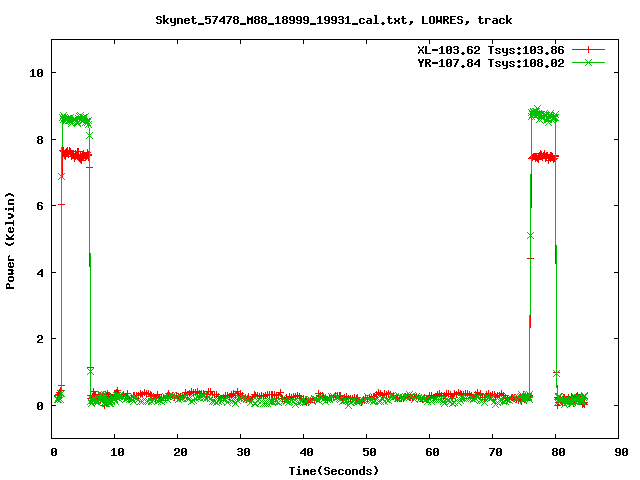Select the YR-107.84 Tsys:108.02 legend entry
This screenshot has height=480, width=640.
point(491,63)
